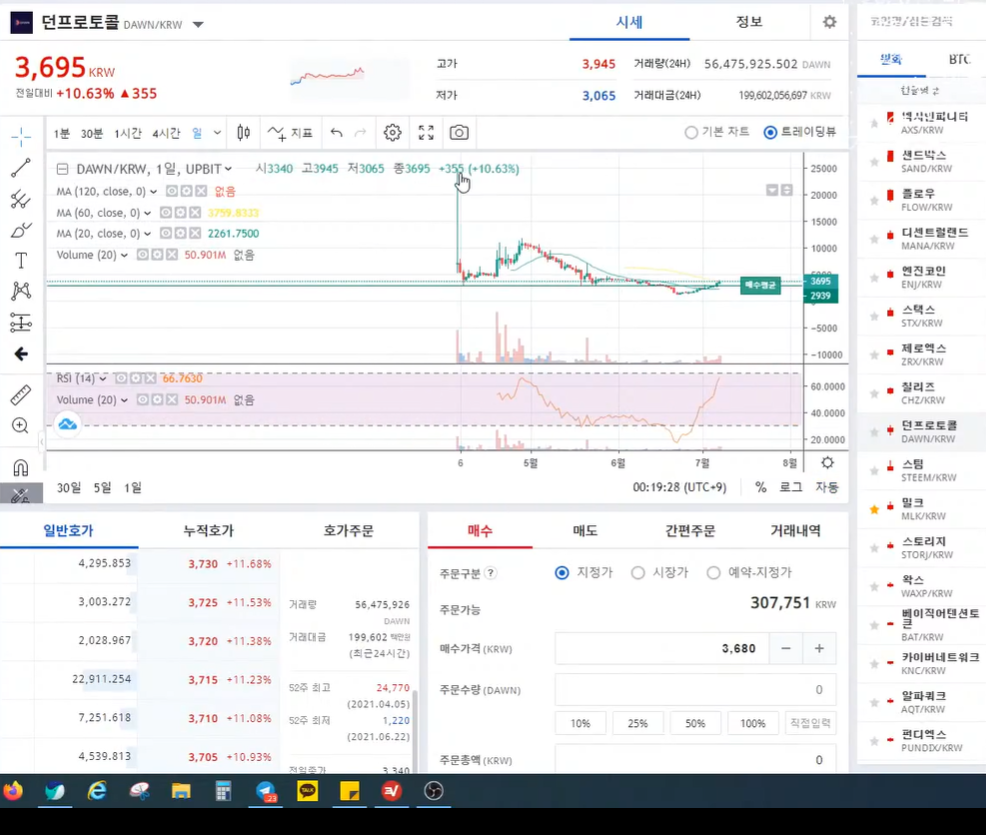
Task: Select the ruler measure tool
Action: click(x=21, y=395)
